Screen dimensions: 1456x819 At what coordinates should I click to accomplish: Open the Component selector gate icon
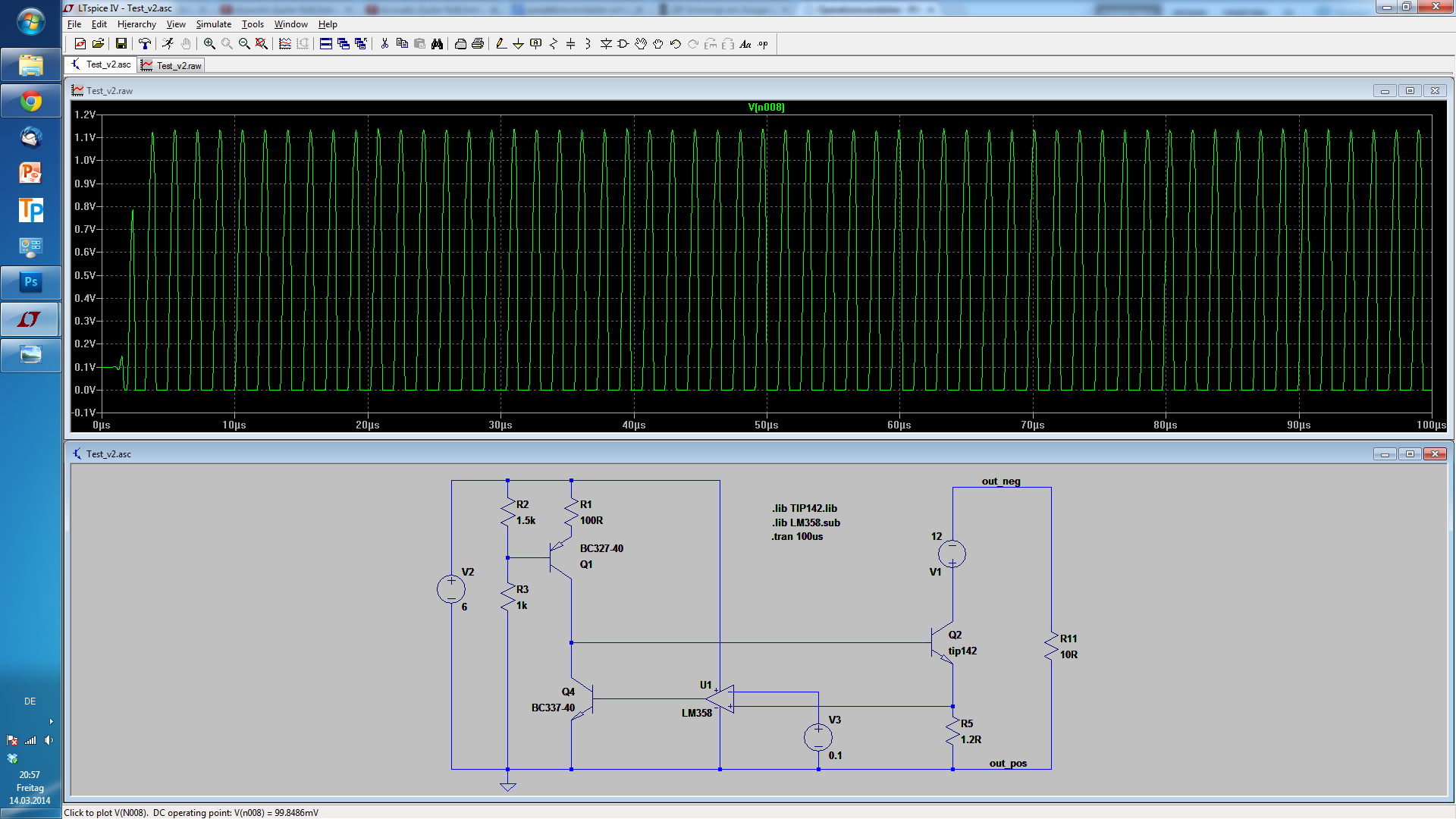point(623,44)
